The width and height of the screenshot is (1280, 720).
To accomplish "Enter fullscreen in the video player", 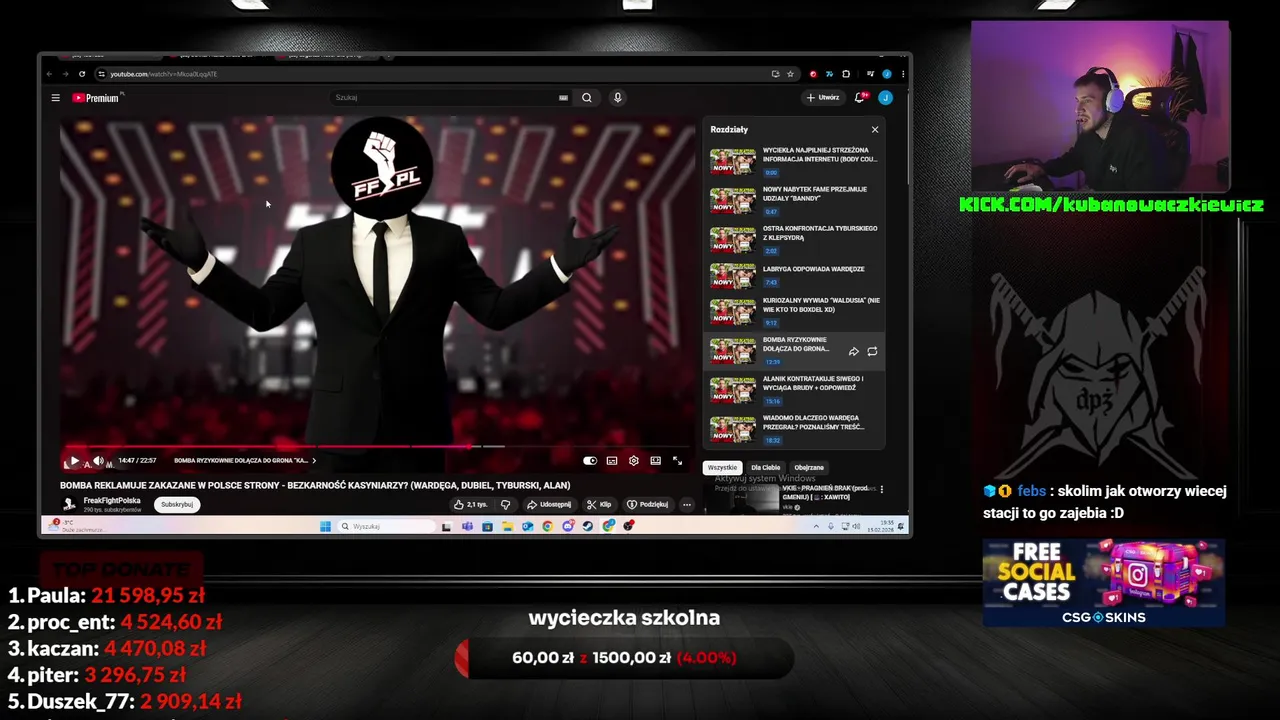I will pos(678,461).
